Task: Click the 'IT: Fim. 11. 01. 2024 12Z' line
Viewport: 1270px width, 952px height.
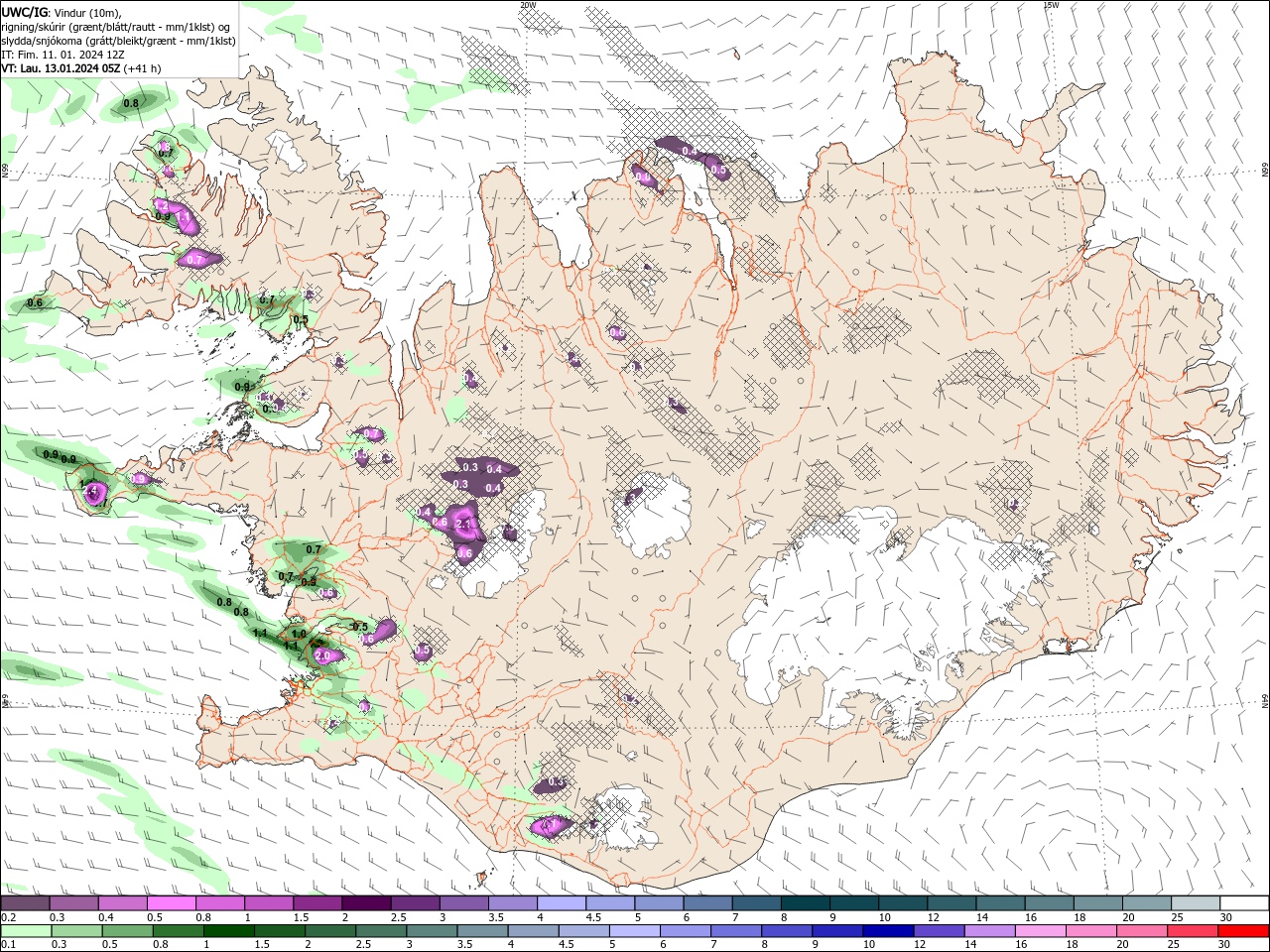Action: pos(63,55)
